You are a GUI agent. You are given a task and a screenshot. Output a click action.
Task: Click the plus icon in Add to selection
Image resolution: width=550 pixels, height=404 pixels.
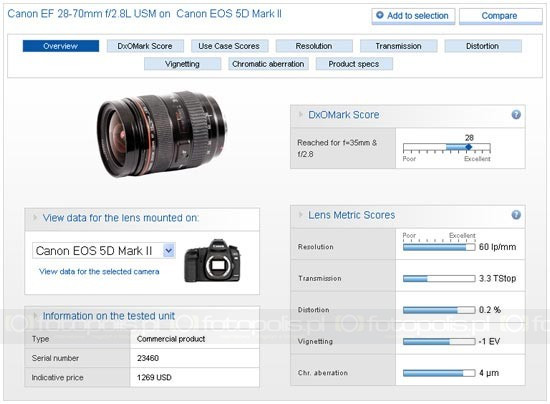tap(380, 15)
